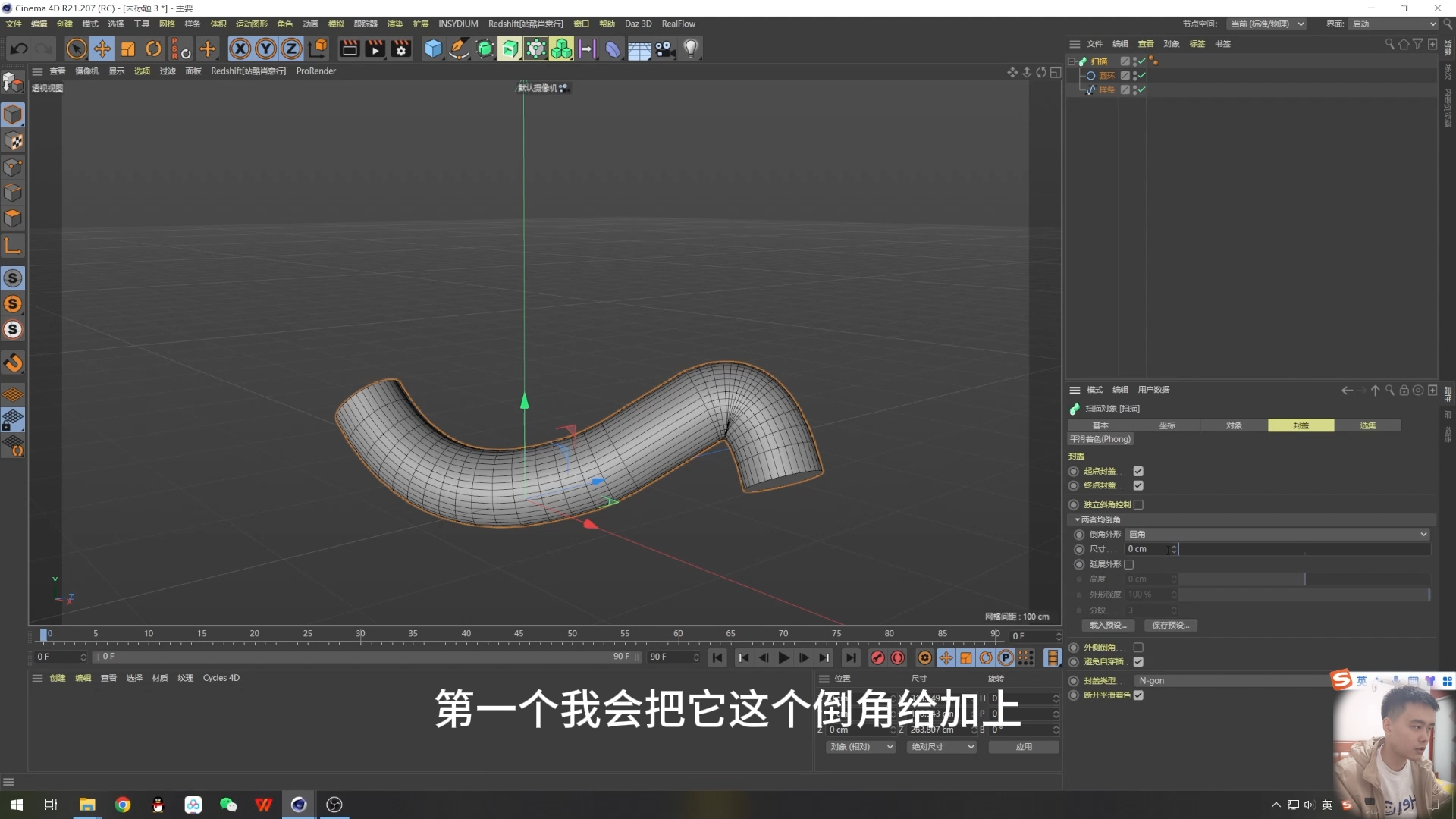
Task: Click Render to Picture Viewer icon
Action: 375,49
